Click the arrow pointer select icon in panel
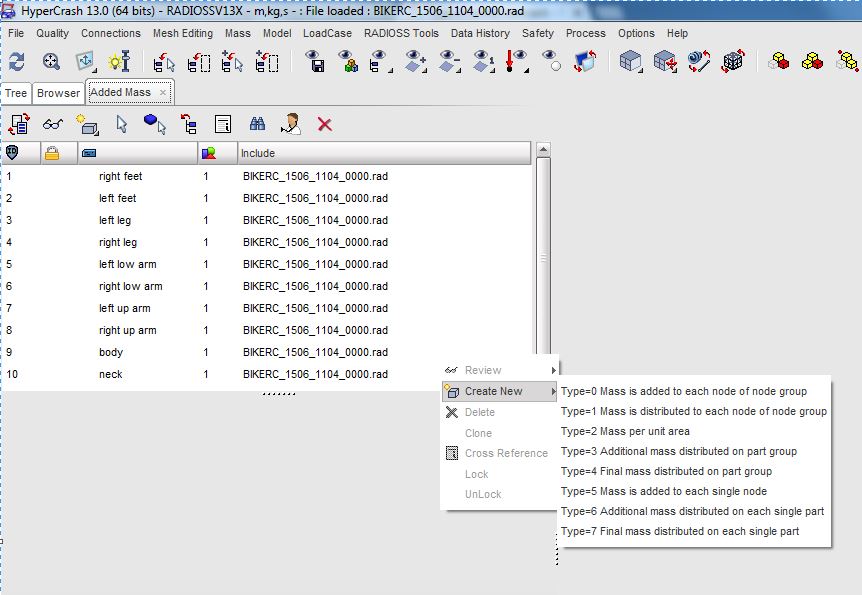 (121, 125)
